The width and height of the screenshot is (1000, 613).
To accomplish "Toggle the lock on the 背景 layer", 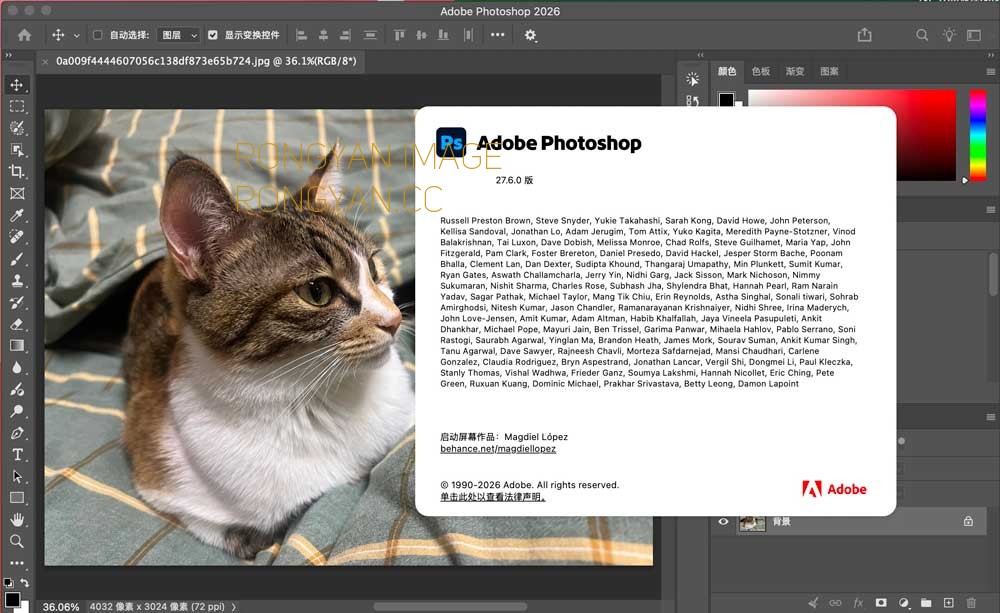I will tap(968, 521).
